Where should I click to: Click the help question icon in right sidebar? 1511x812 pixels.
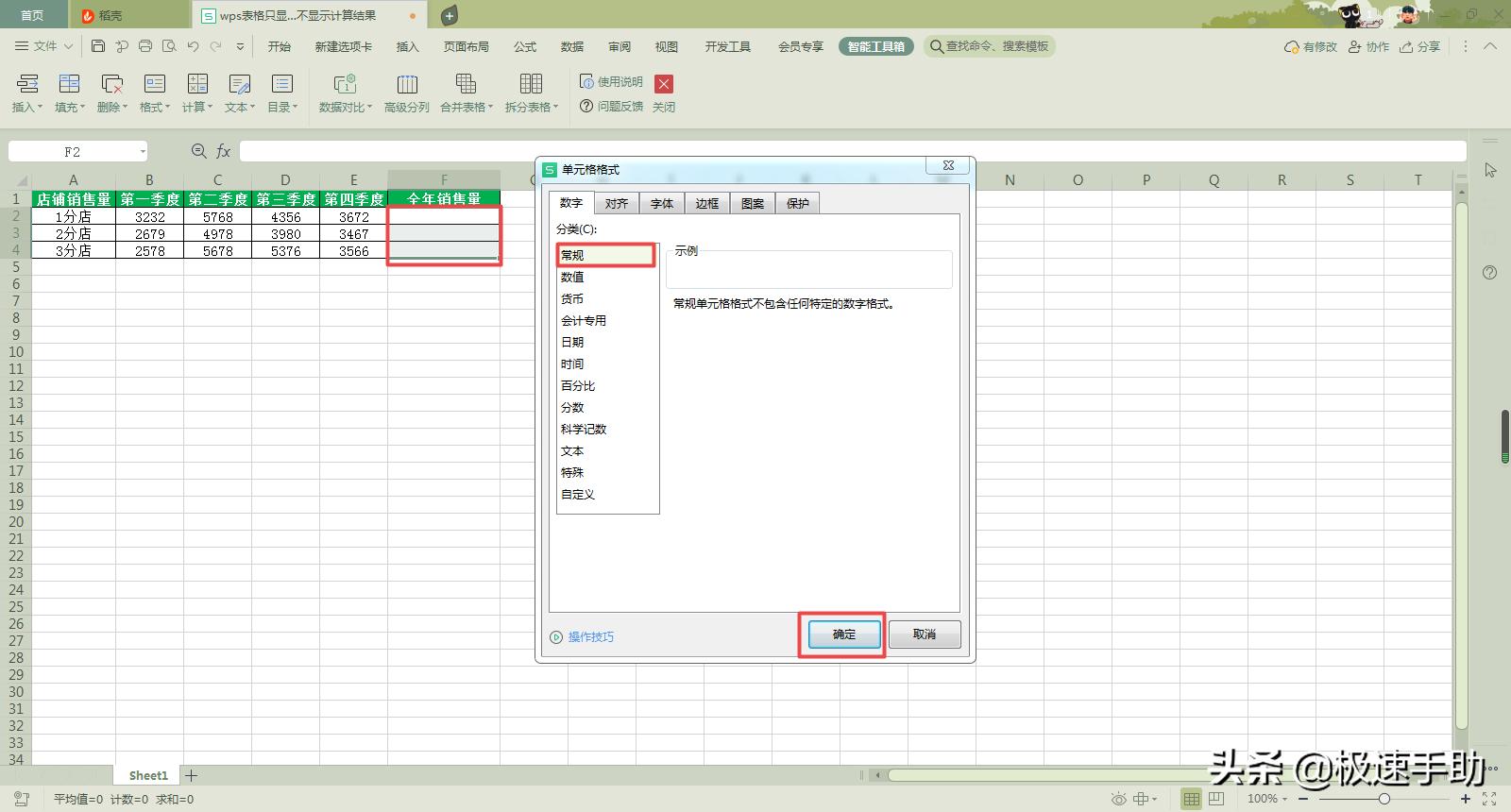(1489, 273)
